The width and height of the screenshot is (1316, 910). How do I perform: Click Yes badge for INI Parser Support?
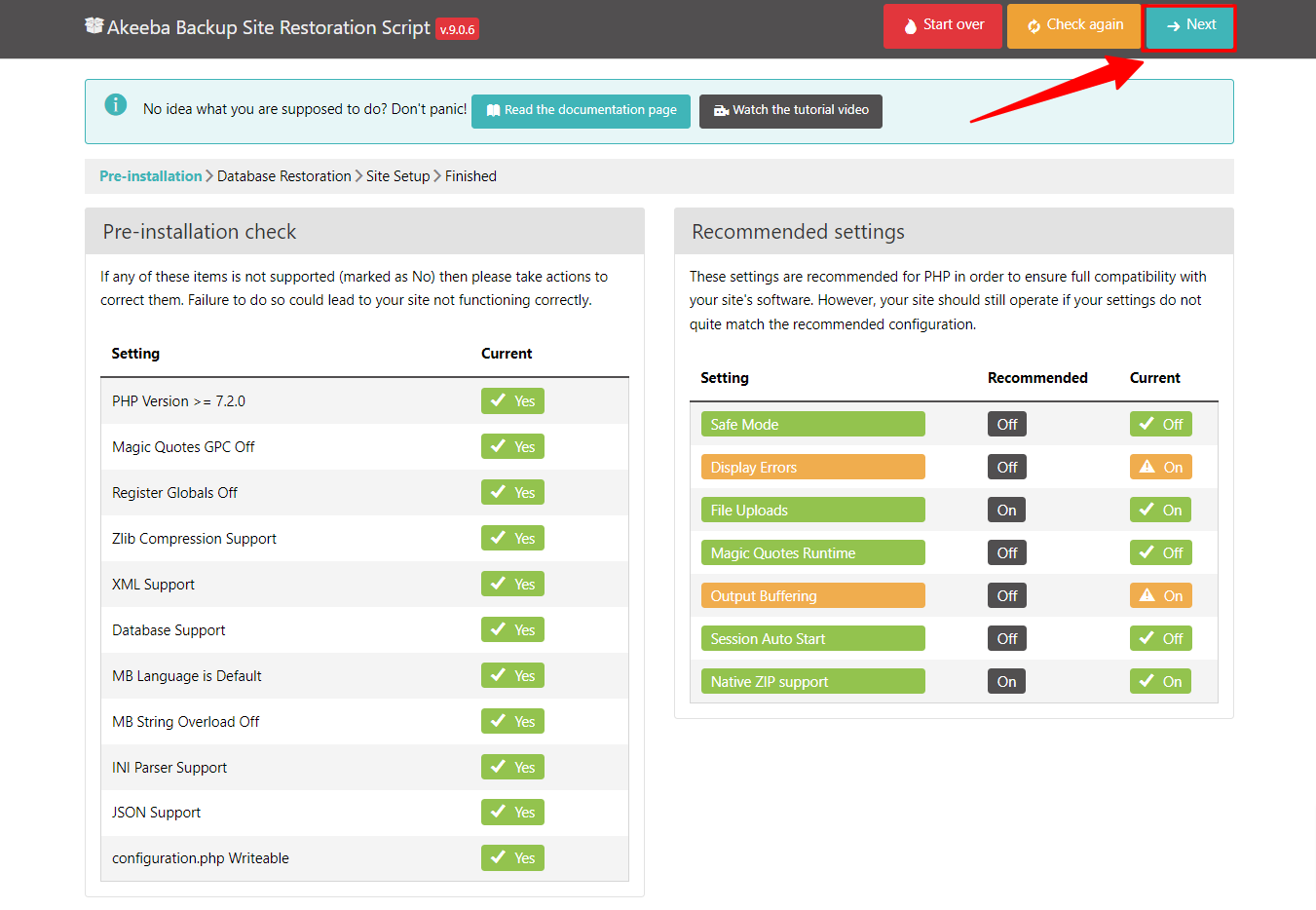click(x=512, y=767)
